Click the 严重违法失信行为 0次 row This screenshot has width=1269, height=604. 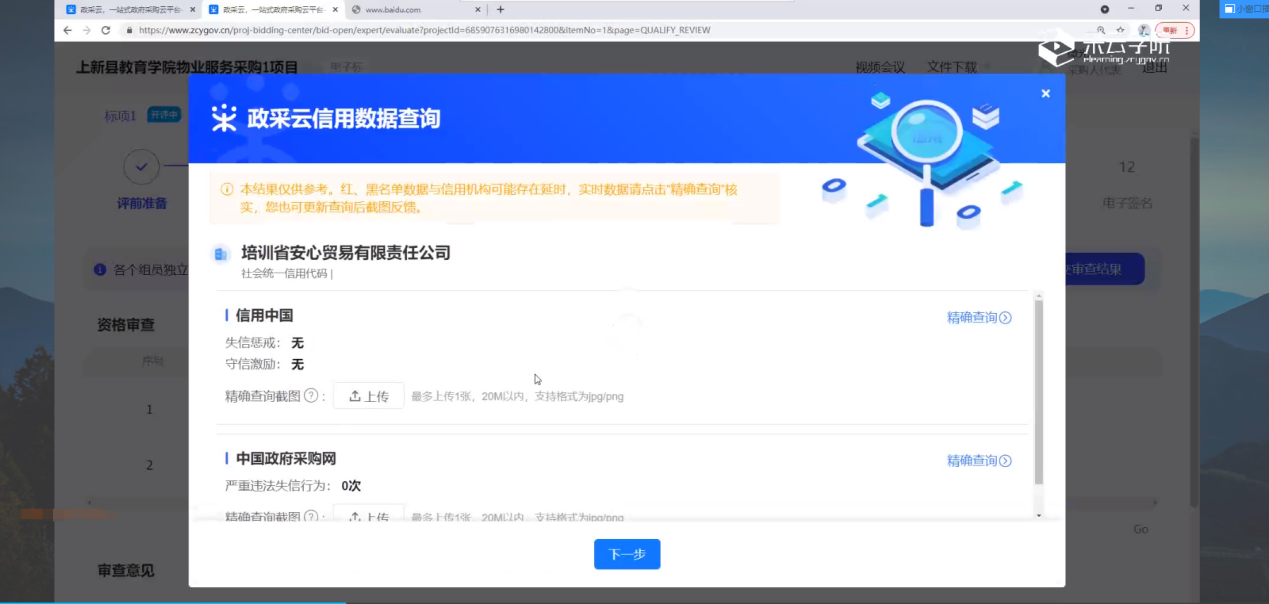pyautogui.click(x=293, y=486)
